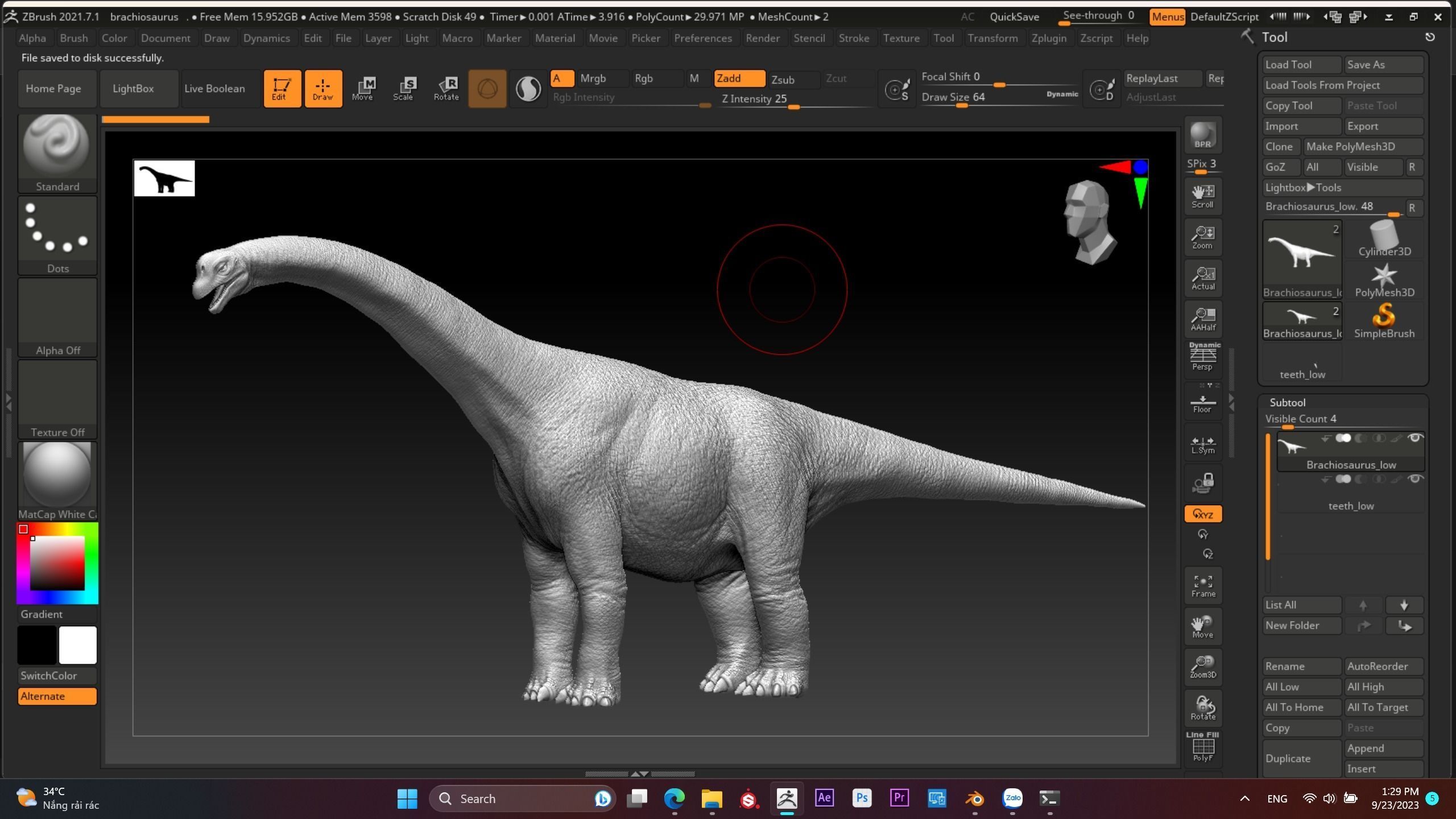Screen dimensions: 1456x819
Task: Click the AAHalf view icon
Action: tap(1203, 319)
